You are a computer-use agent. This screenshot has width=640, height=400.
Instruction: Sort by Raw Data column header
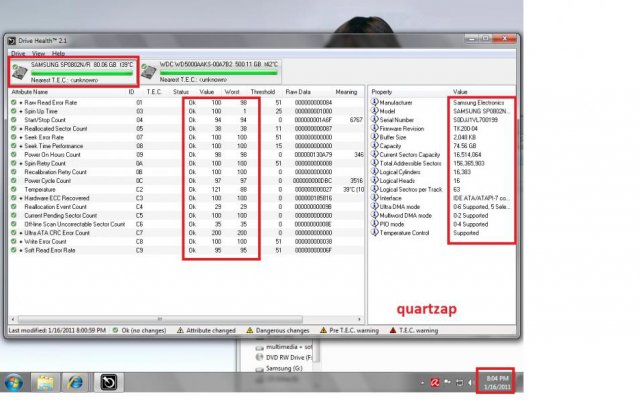(298, 92)
